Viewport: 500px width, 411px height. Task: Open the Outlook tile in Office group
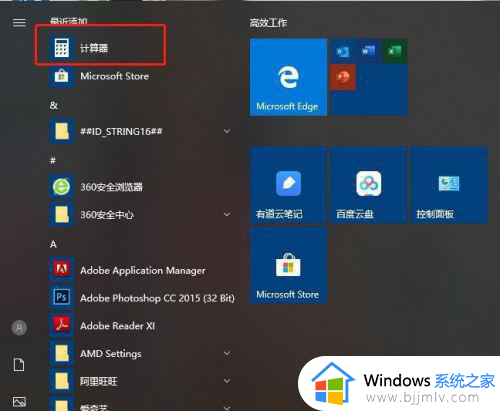[x=343, y=51]
